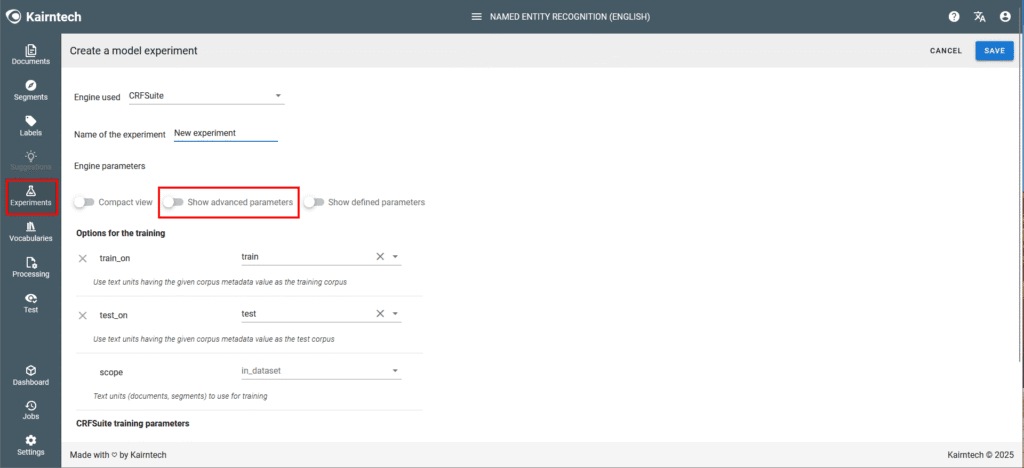Click the SAVE button
Viewport: 1024px width, 468px height.
(993, 50)
